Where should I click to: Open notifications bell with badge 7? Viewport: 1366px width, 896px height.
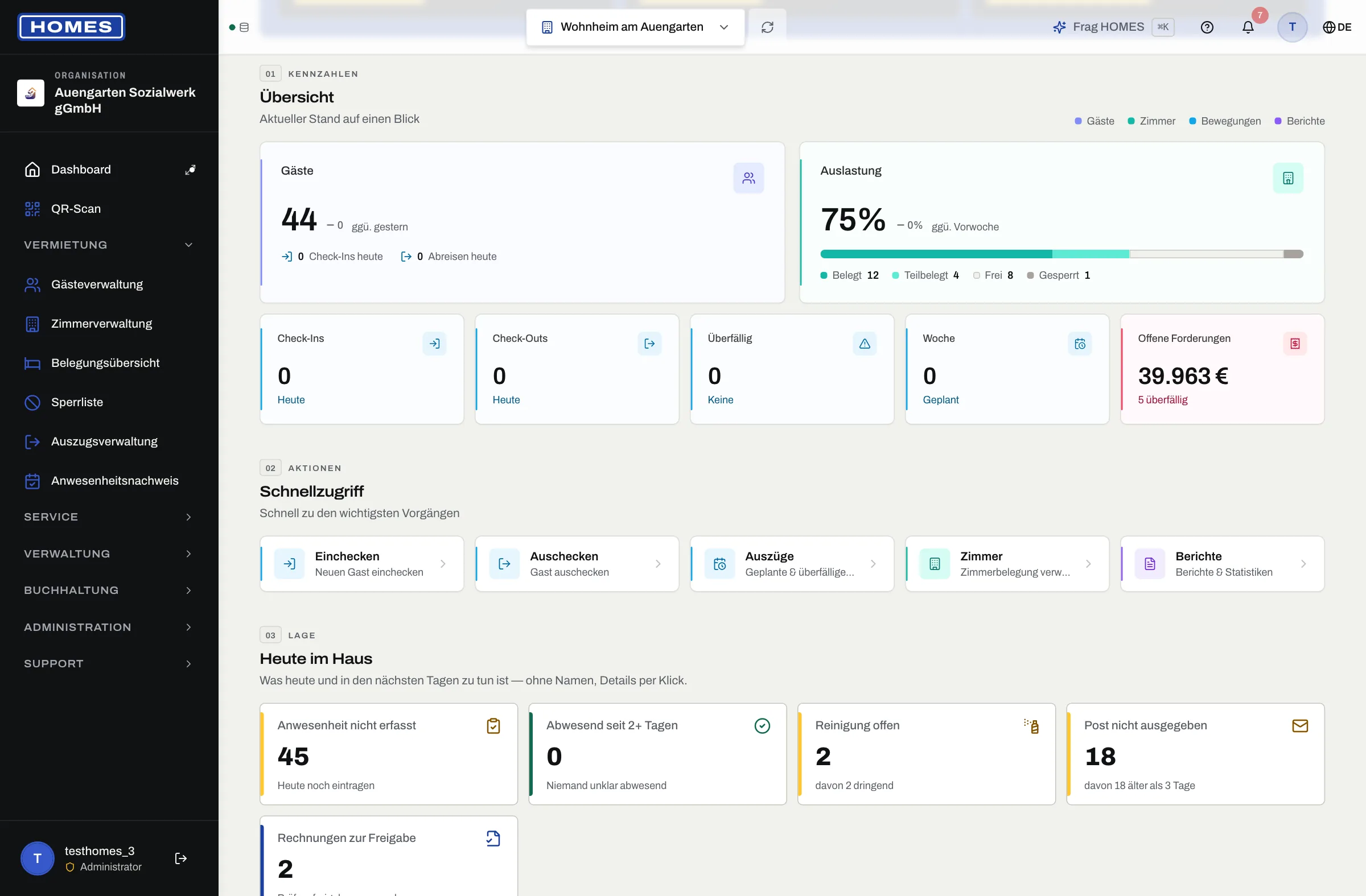[1248, 27]
